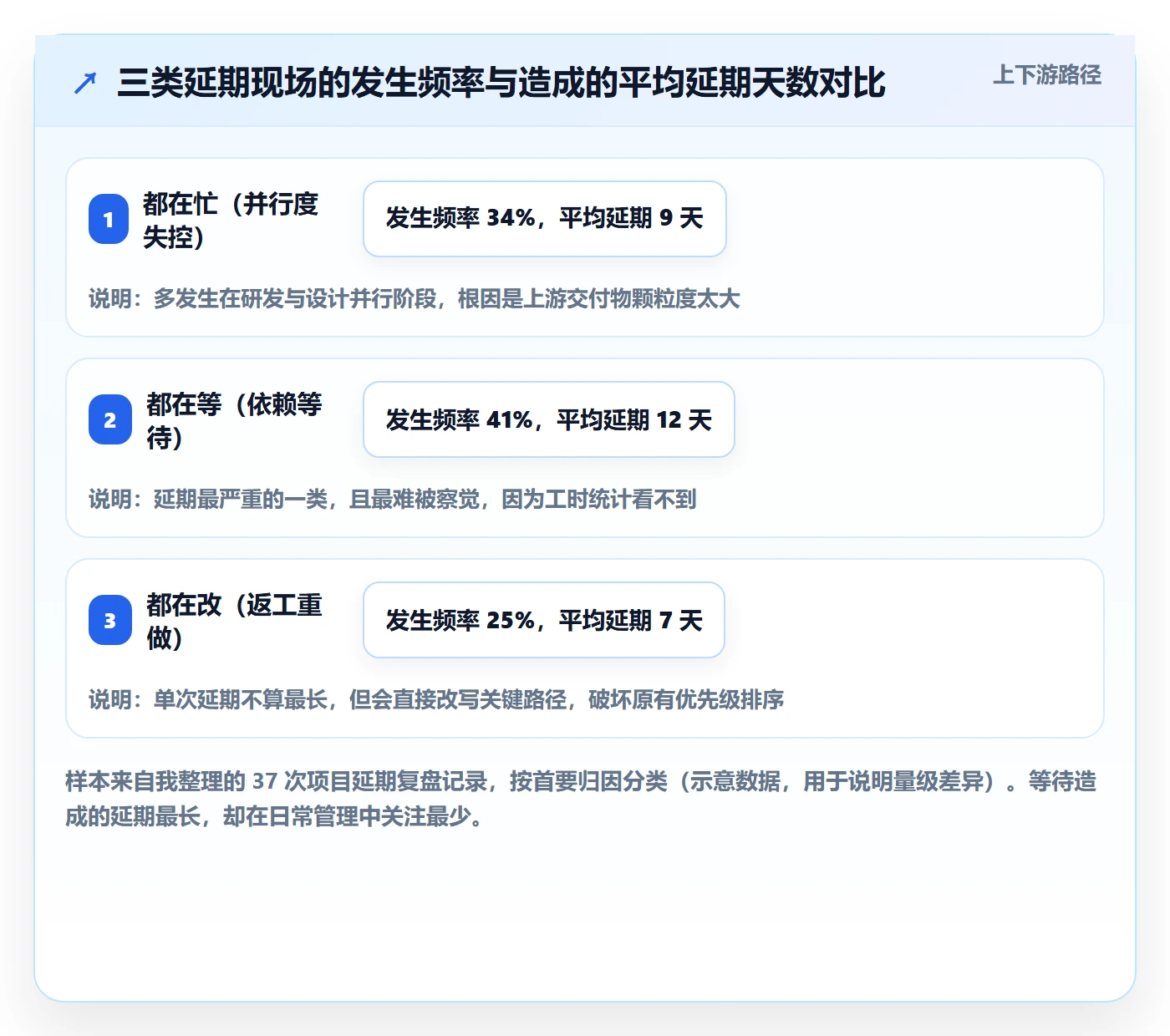This screenshot has height=1036, width=1170.
Task: Click the title 三类延期现场的发生频率与造成的平均延期天数对比
Action: (501, 83)
